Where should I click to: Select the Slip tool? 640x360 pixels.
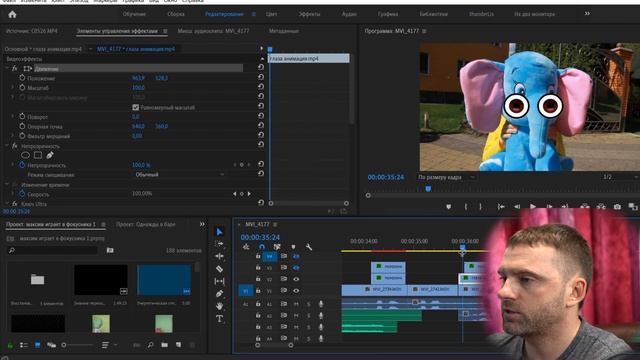219,281
